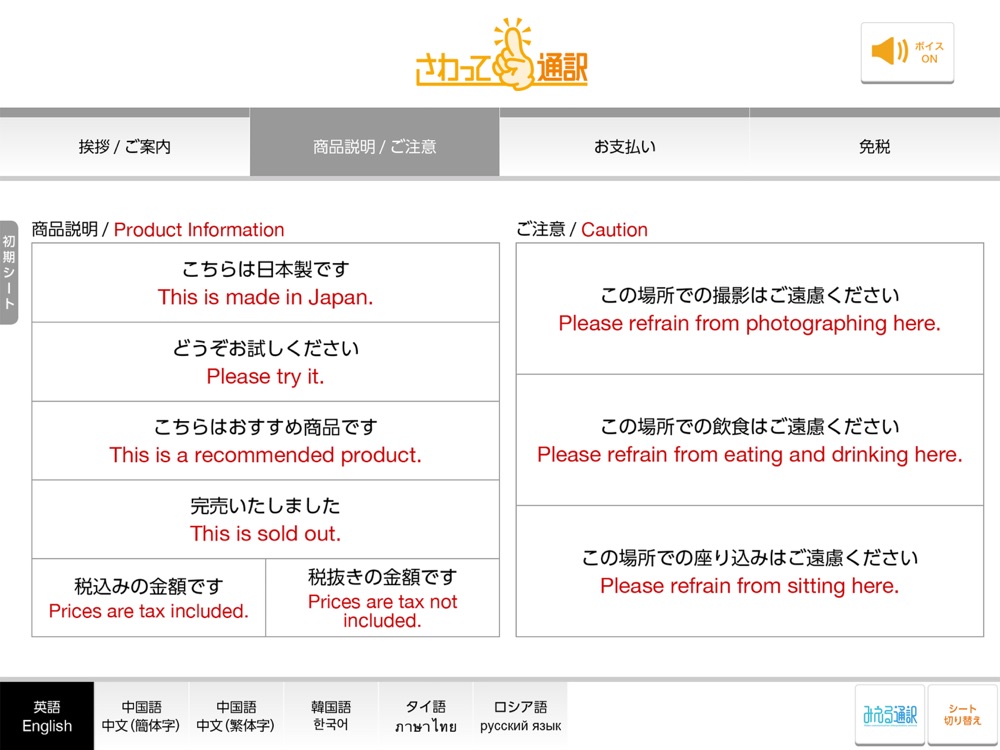Choose Korean 韓国語 language
Screen dimensions: 1000x750
coord(331,716)
